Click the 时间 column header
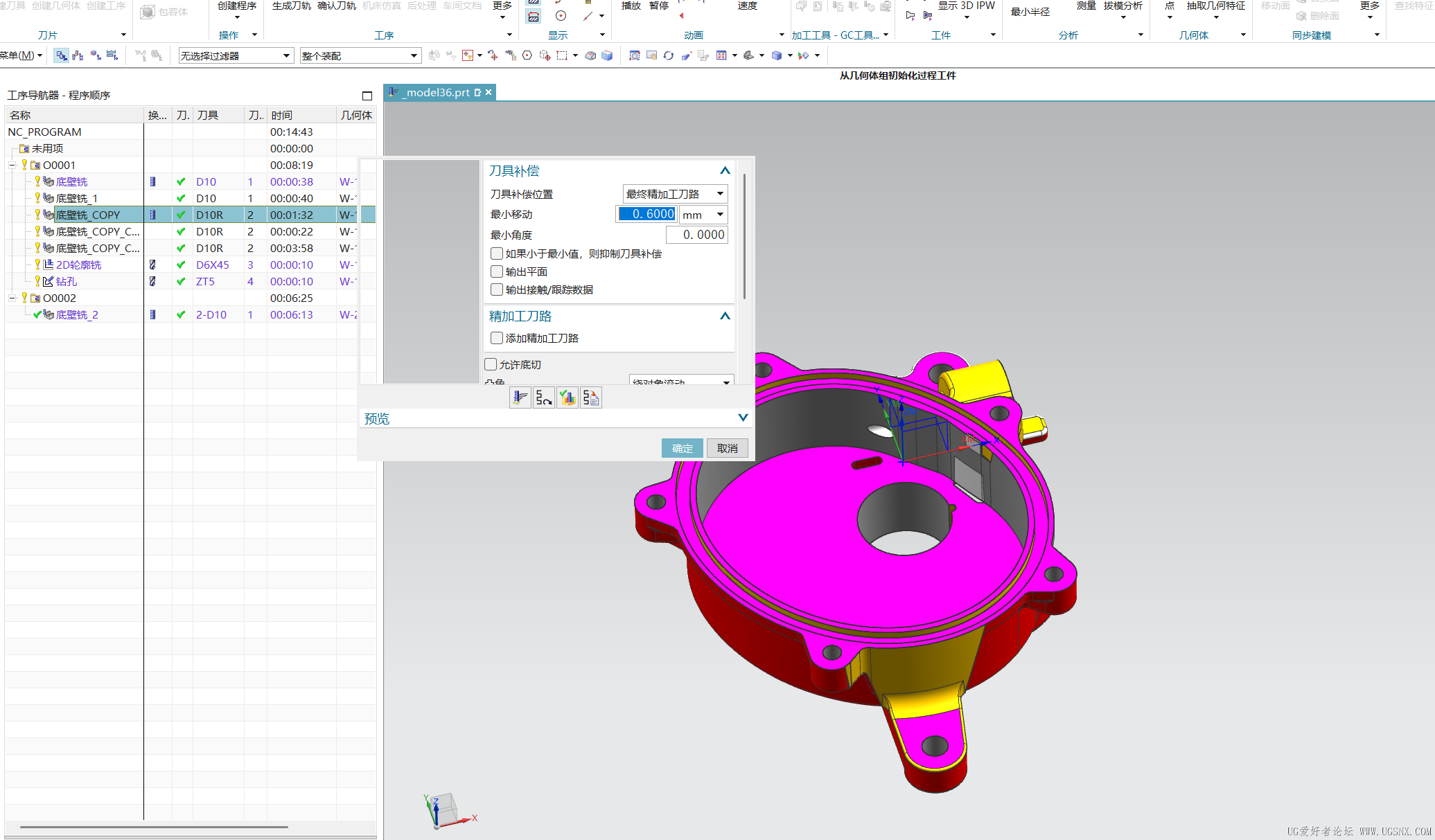 301,115
